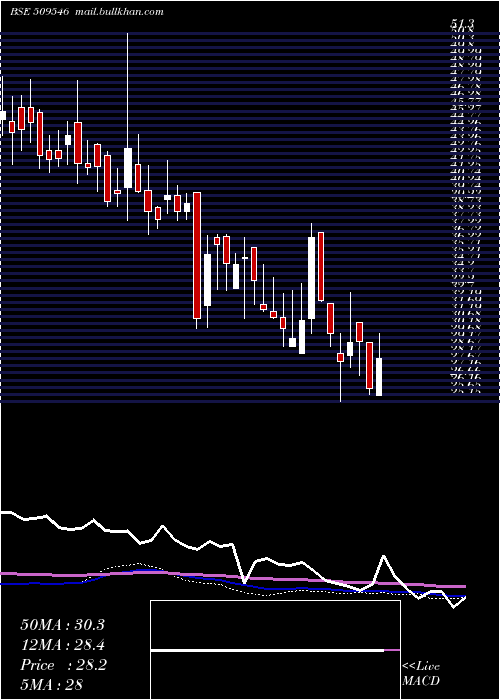Viewport: 500px width, 700px height.
Task: Click the mail.bullkhan.com watermark text
Action: click(x=118, y=12)
